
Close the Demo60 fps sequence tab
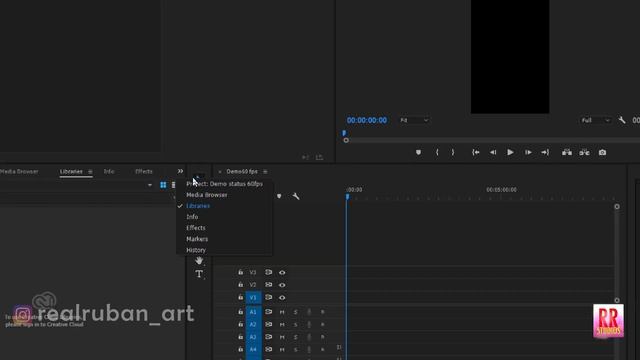pyautogui.click(x=220, y=172)
